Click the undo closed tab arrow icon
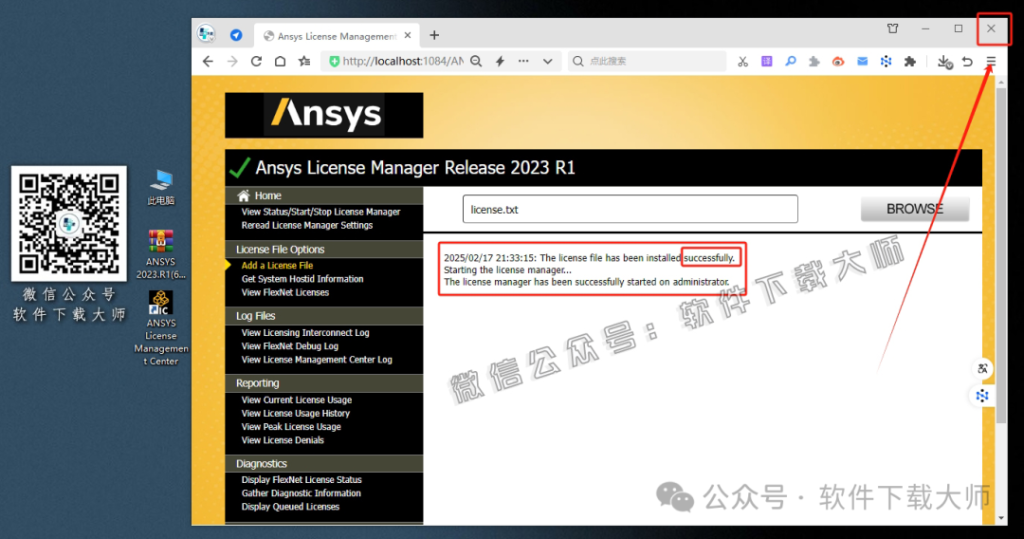This screenshot has width=1024, height=539. [967, 61]
